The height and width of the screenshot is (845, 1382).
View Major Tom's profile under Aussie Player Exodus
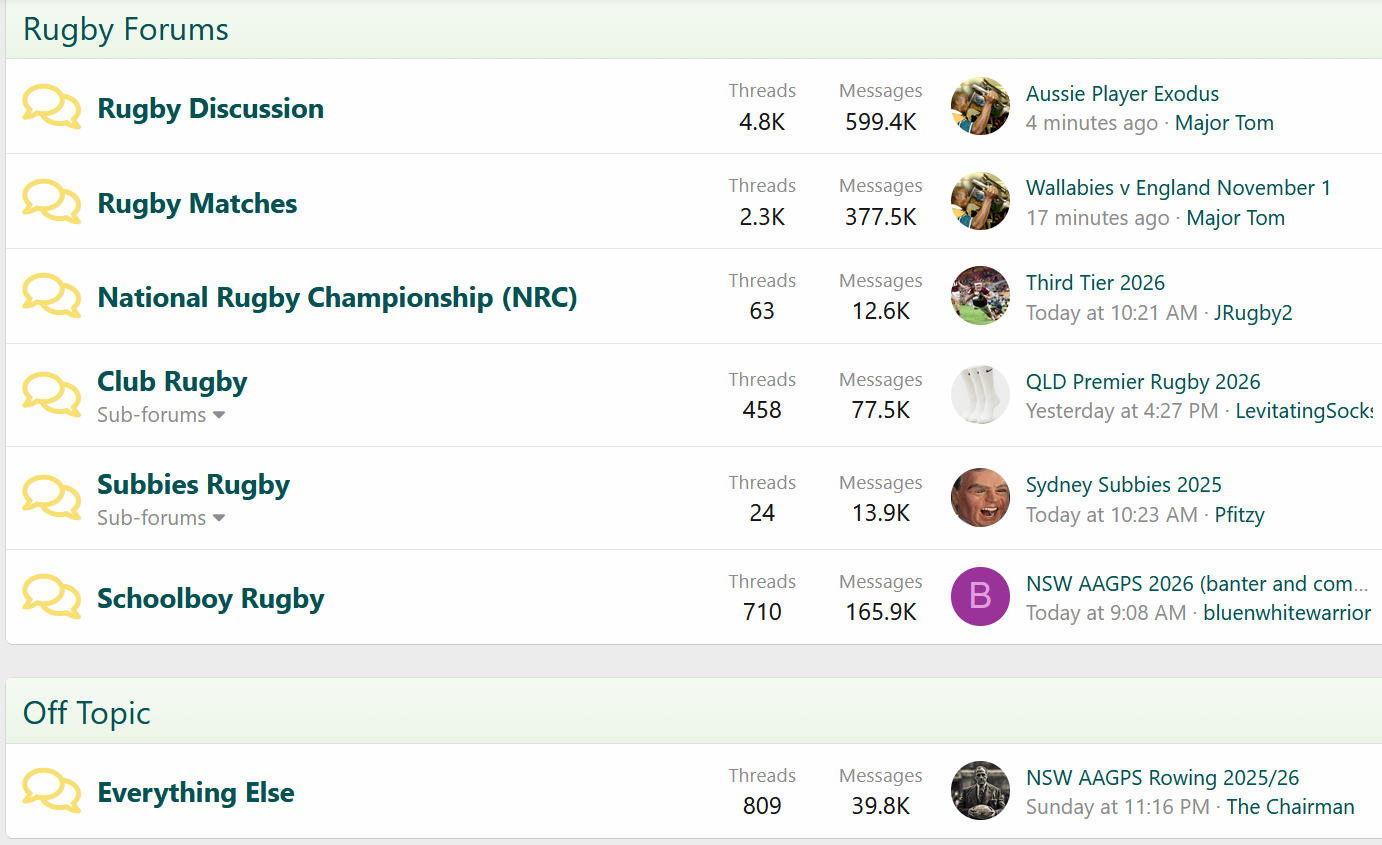click(x=1224, y=123)
